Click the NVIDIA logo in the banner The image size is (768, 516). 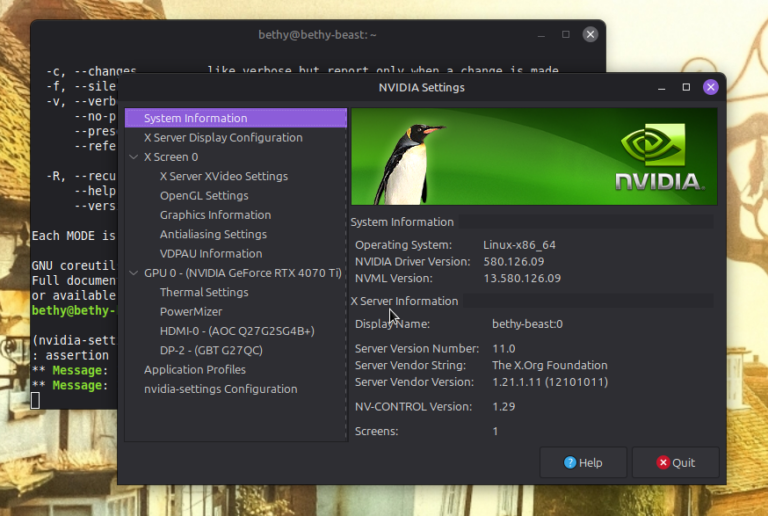(659, 157)
